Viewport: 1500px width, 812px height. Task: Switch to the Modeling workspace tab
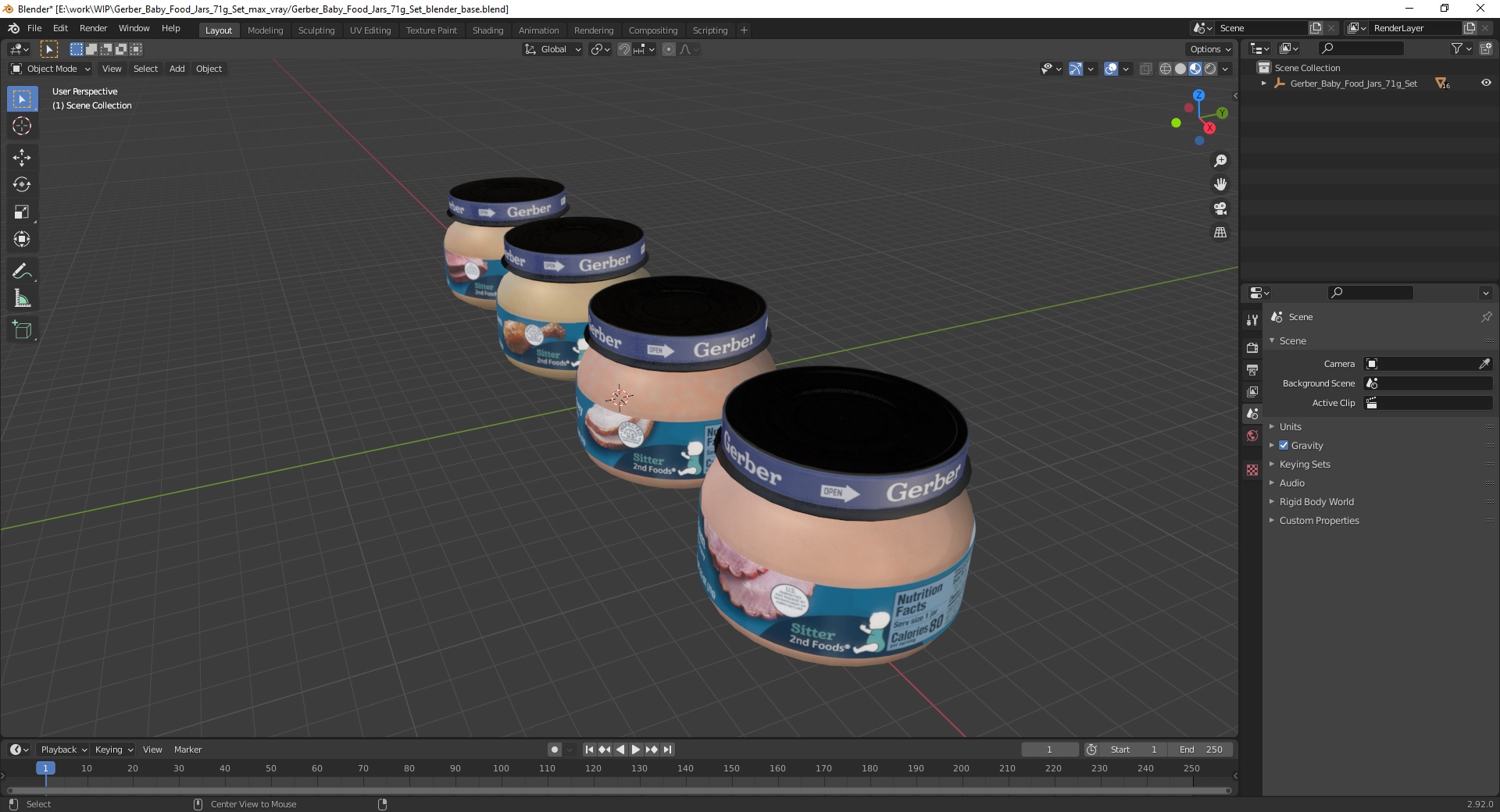[x=265, y=30]
